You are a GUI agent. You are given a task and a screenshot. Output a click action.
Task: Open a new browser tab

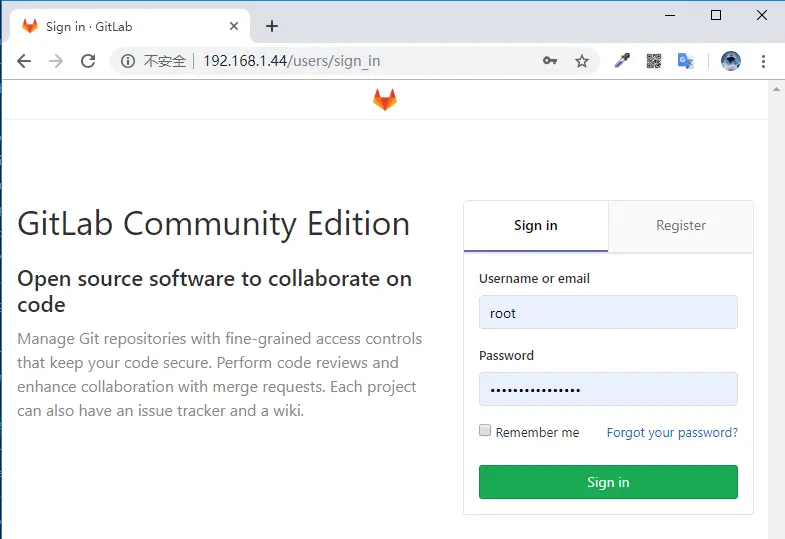click(x=272, y=26)
